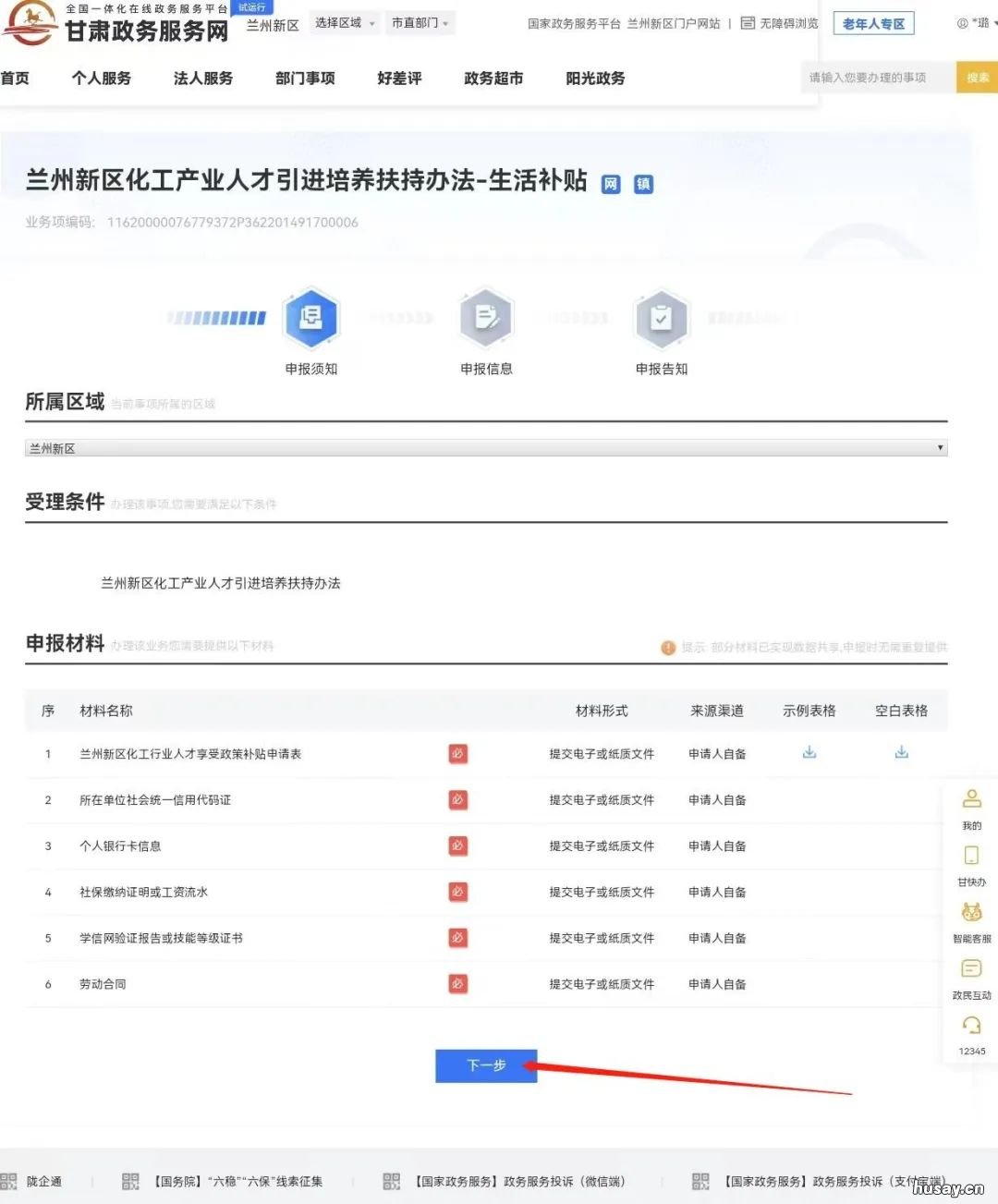Image resolution: width=998 pixels, height=1204 pixels.
Task: Click the 申报告知 step icon
Action: pos(662,317)
